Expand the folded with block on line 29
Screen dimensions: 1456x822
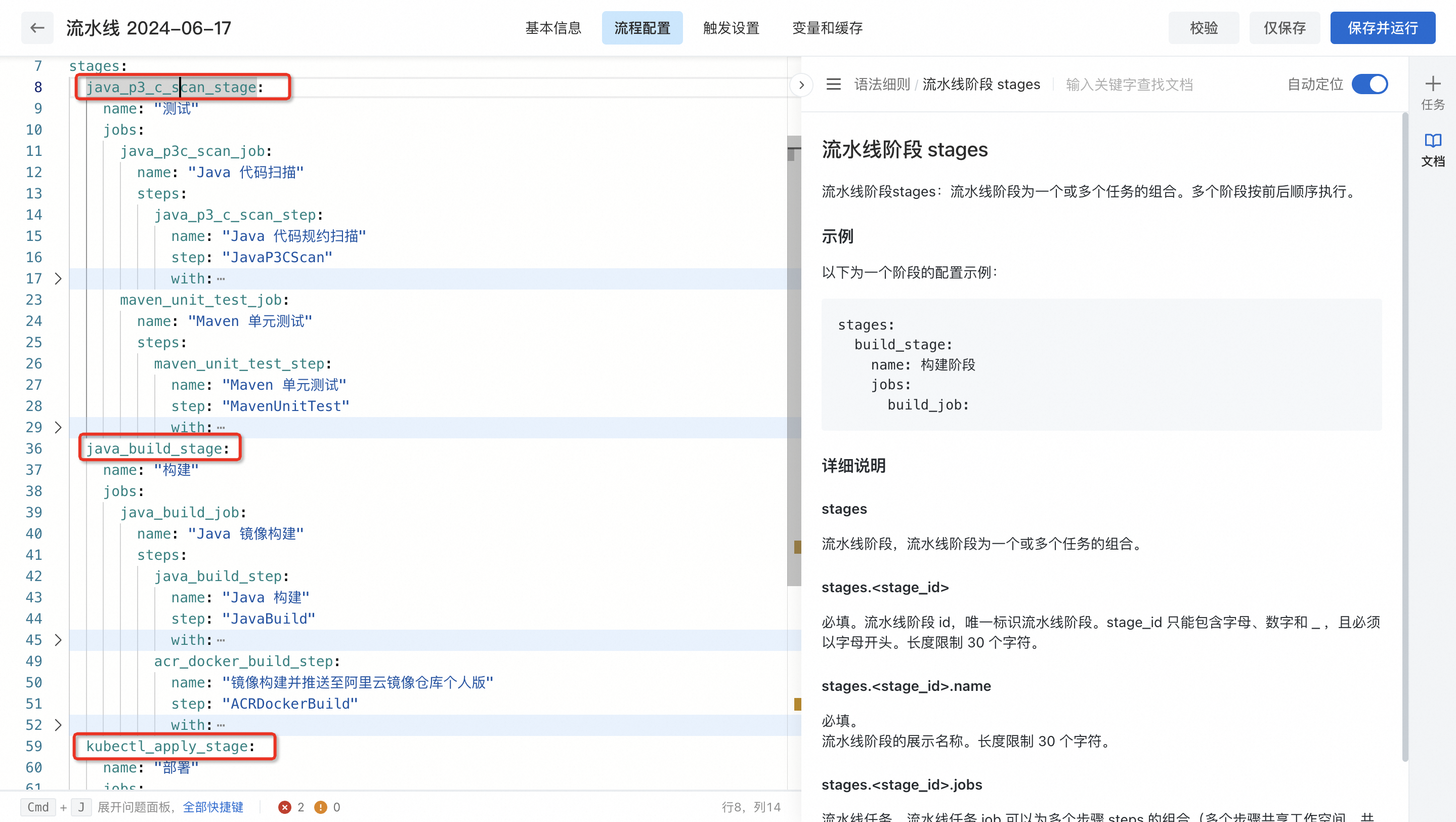(x=58, y=427)
